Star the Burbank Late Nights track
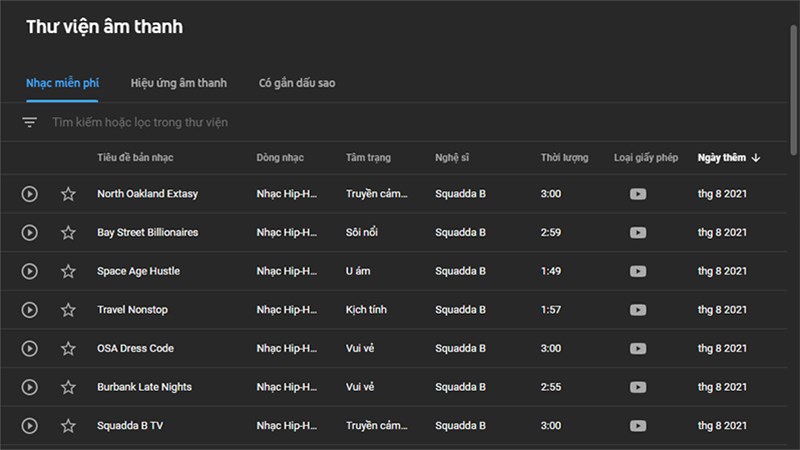The width and height of the screenshot is (800, 450). coord(68,387)
